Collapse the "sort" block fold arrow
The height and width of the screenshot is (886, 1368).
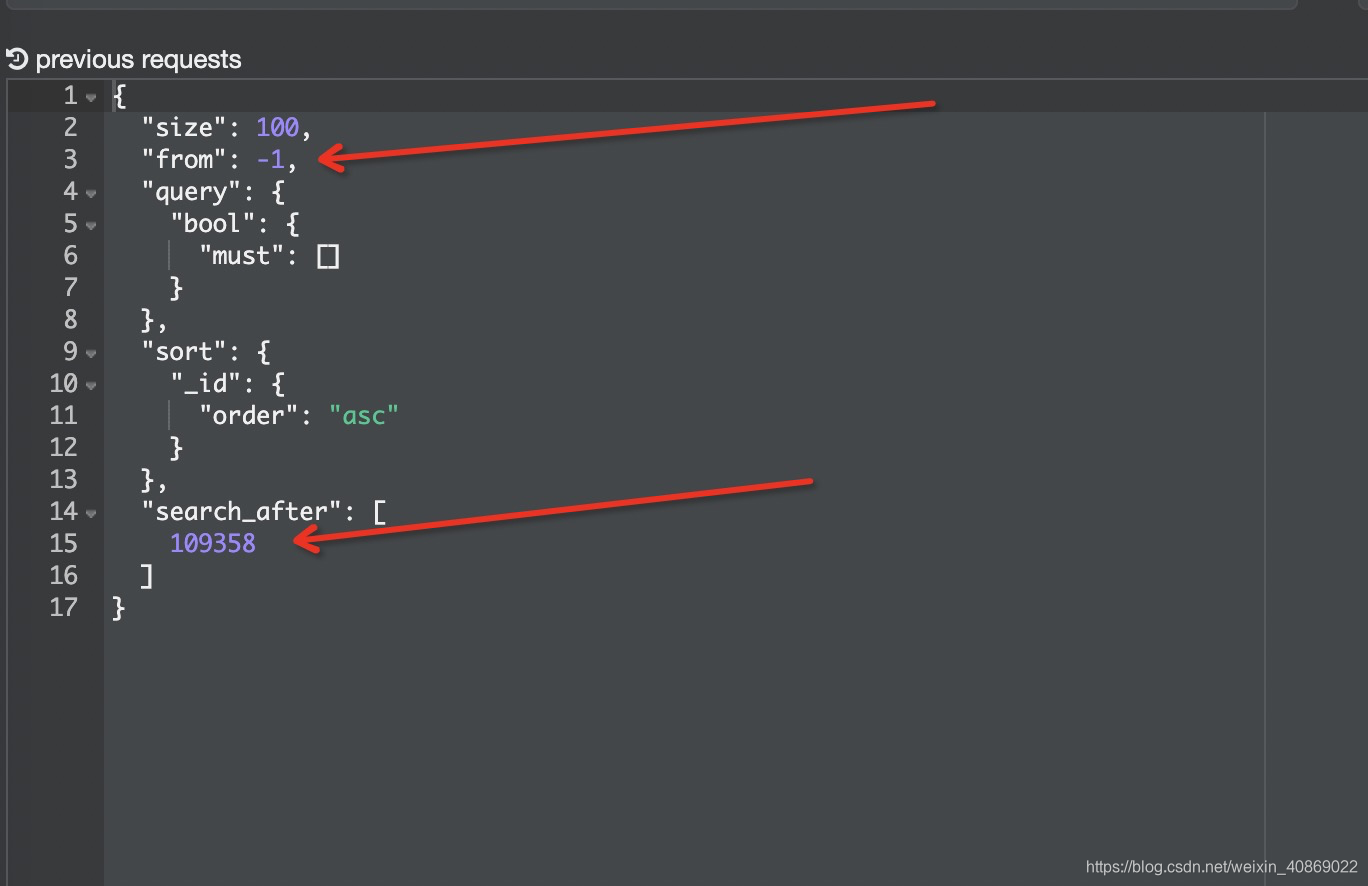(x=91, y=353)
